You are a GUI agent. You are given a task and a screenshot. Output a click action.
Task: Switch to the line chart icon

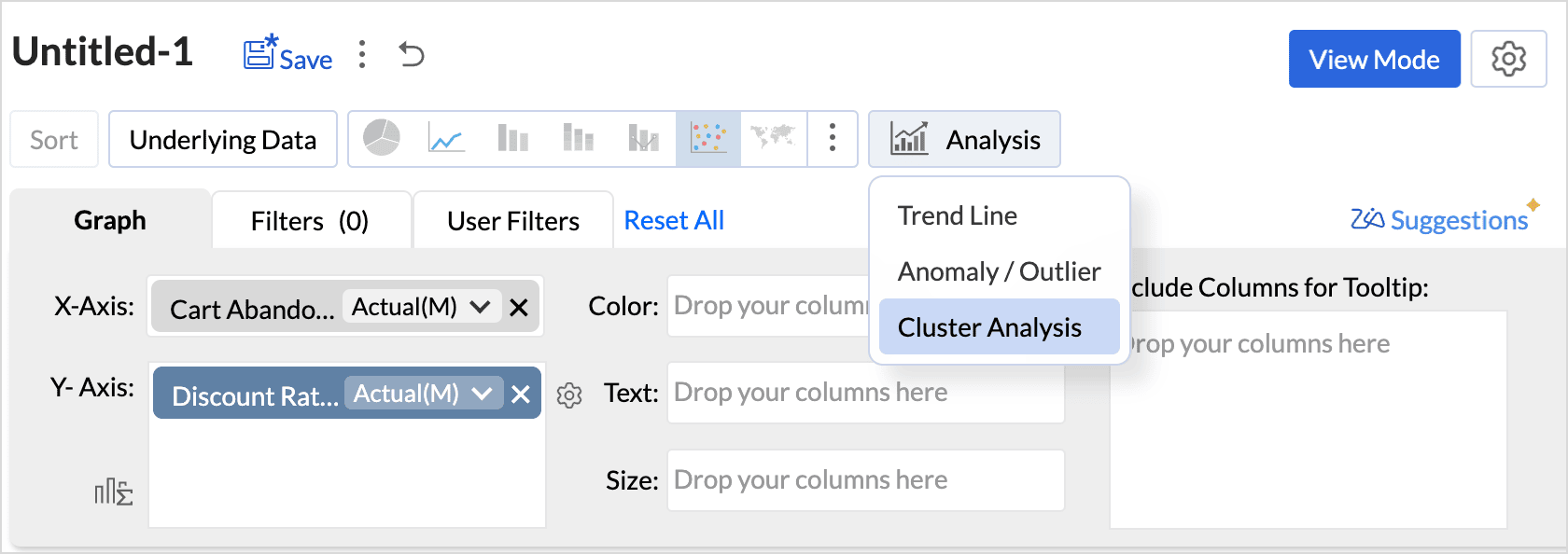pos(447,139)
